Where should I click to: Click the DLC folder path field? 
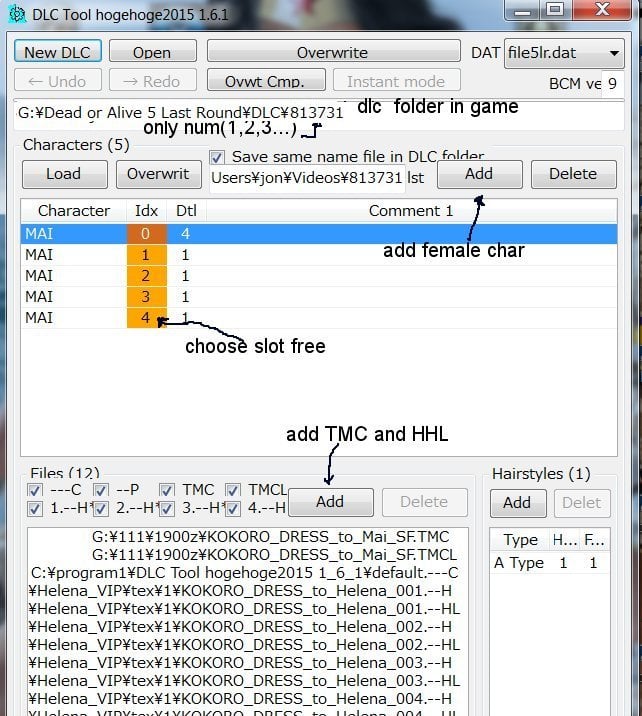[319, 115]
